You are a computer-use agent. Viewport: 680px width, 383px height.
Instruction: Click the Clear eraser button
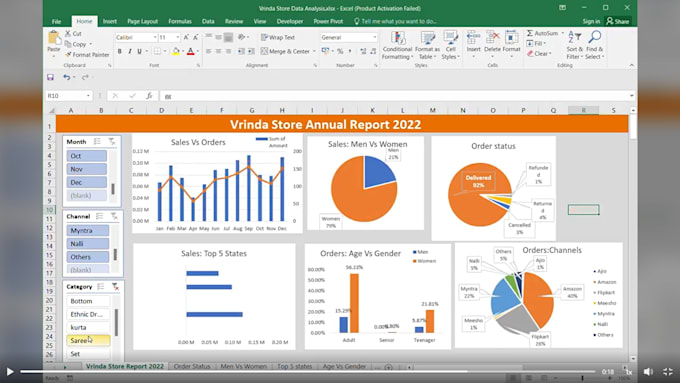click(539, 54)
